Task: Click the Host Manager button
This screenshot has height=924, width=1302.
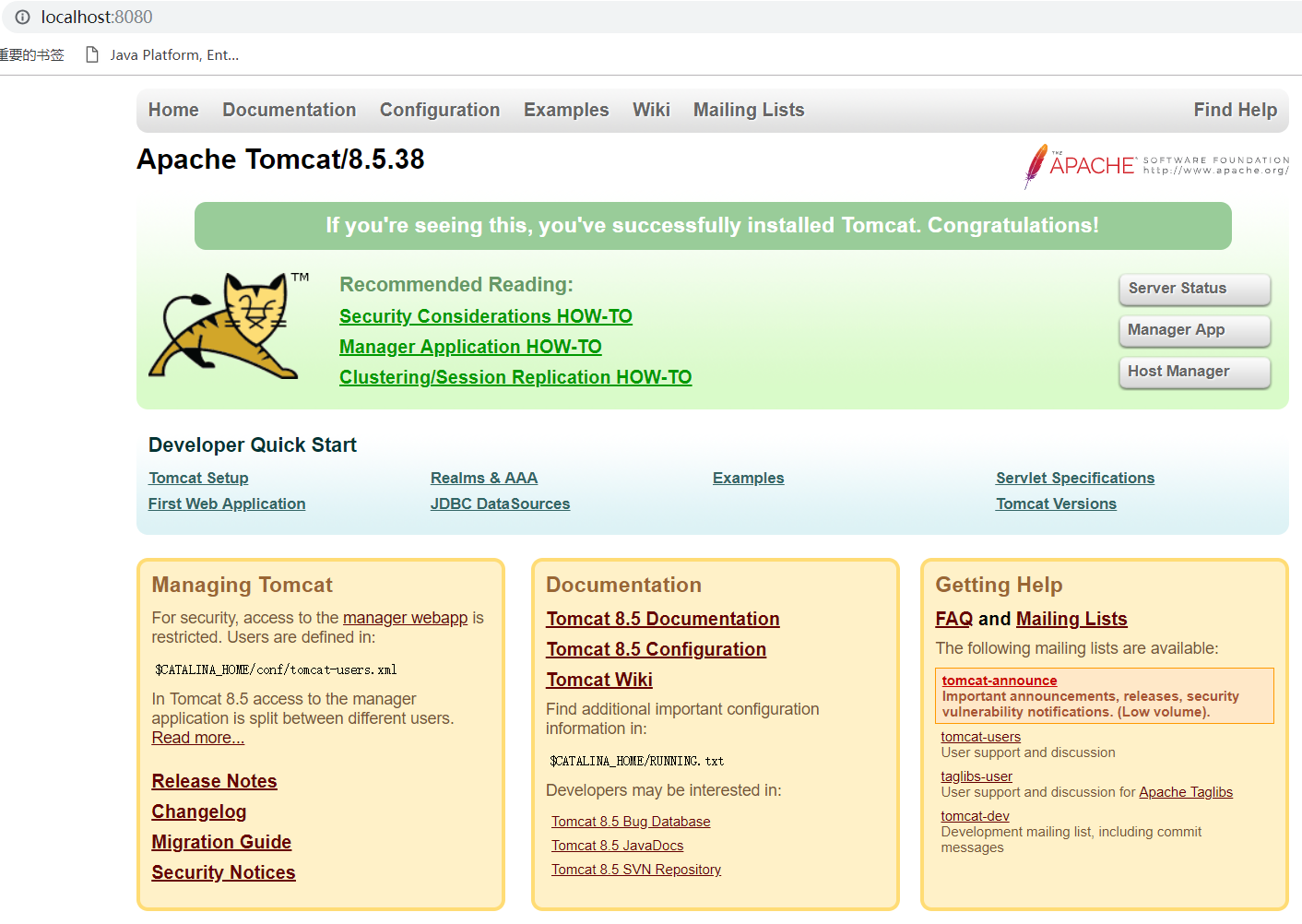Action: tap(1194, 372)
